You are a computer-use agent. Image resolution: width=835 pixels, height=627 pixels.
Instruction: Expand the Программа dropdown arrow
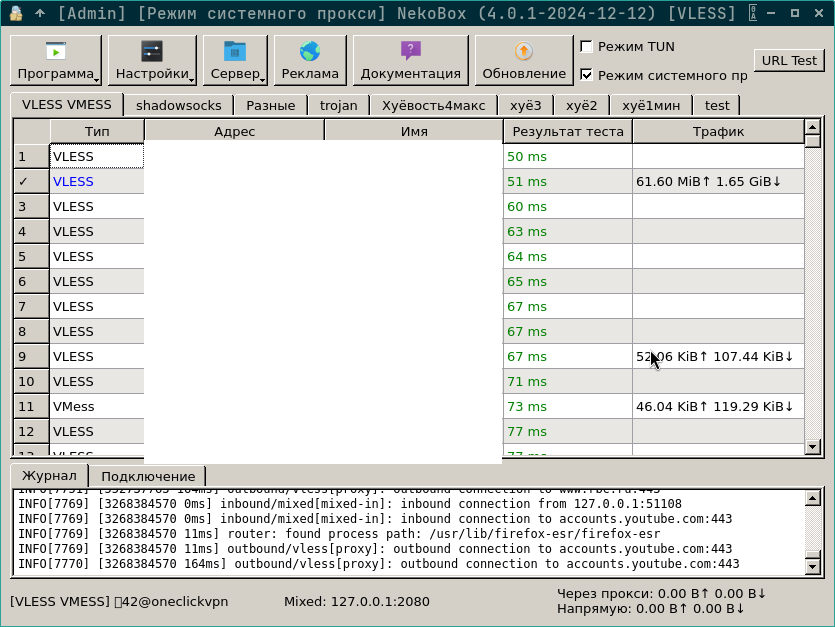click(x=96, y=77)
